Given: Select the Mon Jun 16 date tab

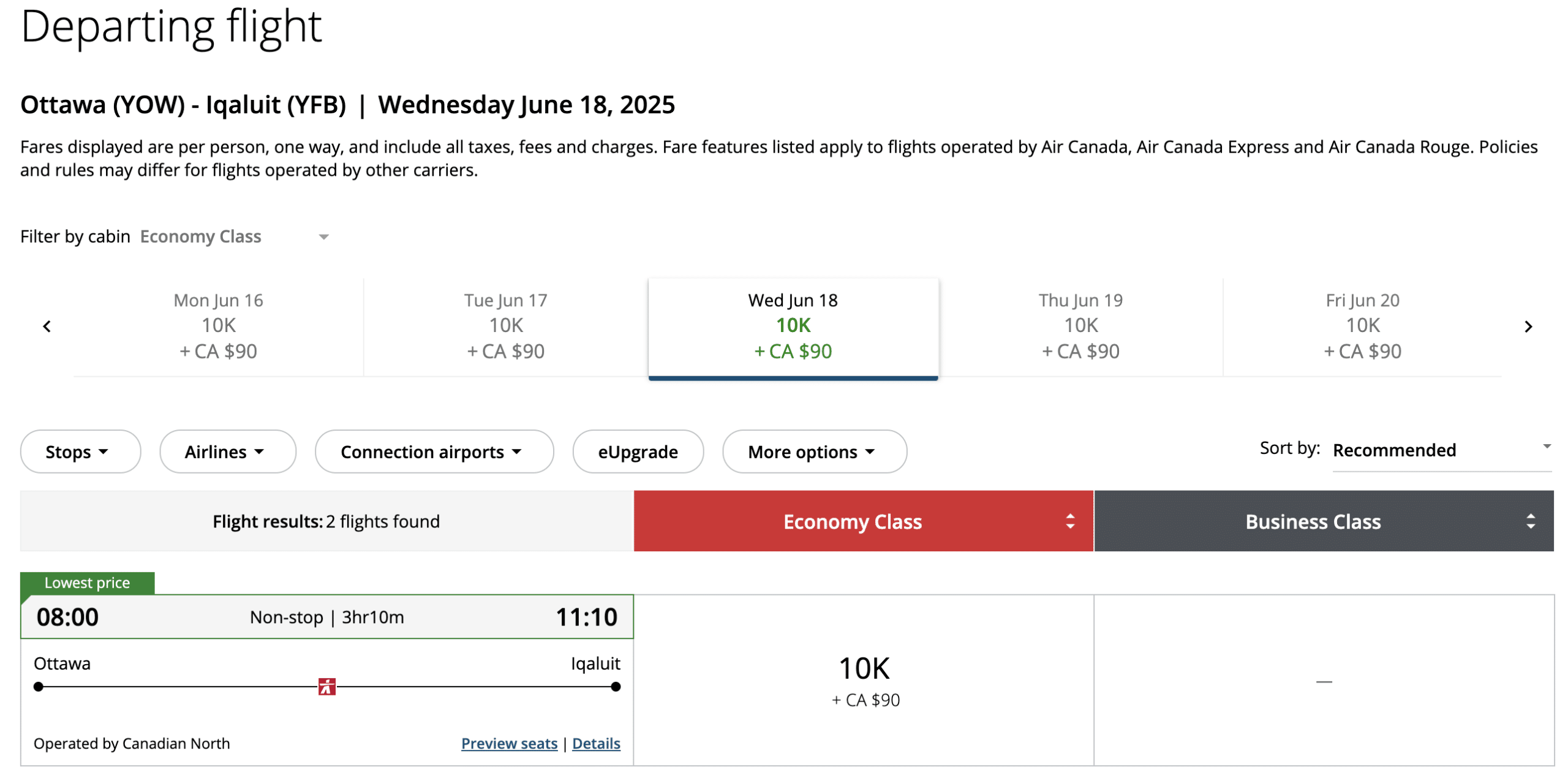Looking at the screenshot, I should coord(219,326).
